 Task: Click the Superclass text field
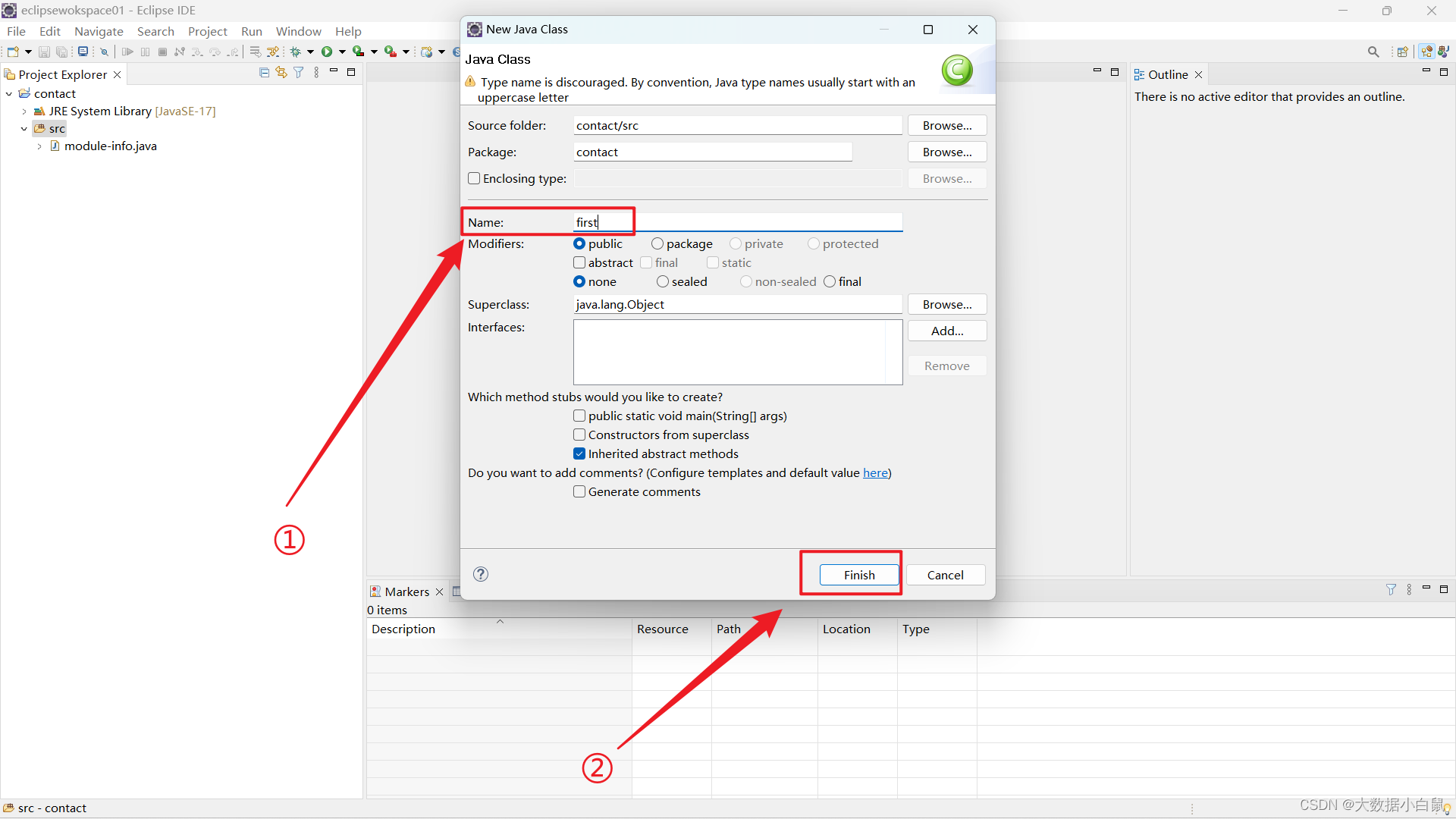(x=737, y=304)
